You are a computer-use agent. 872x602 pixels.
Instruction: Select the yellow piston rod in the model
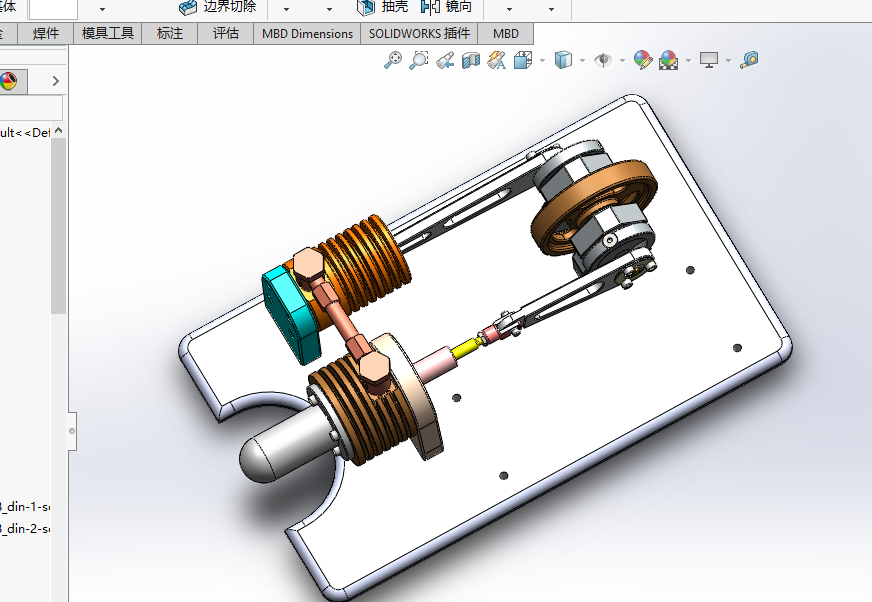[x=464, y=348]
